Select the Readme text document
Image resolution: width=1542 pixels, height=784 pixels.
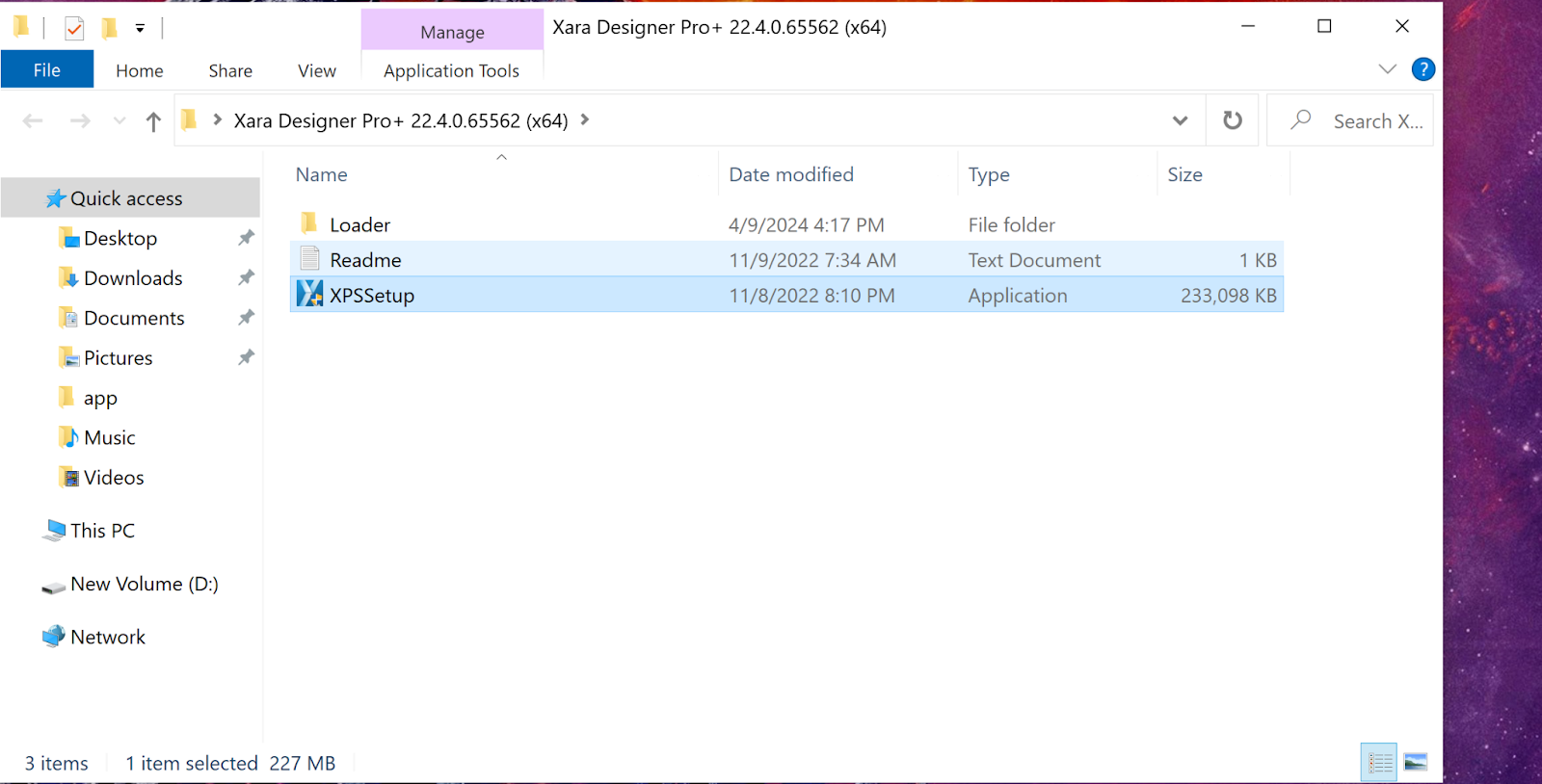point(786,260)
